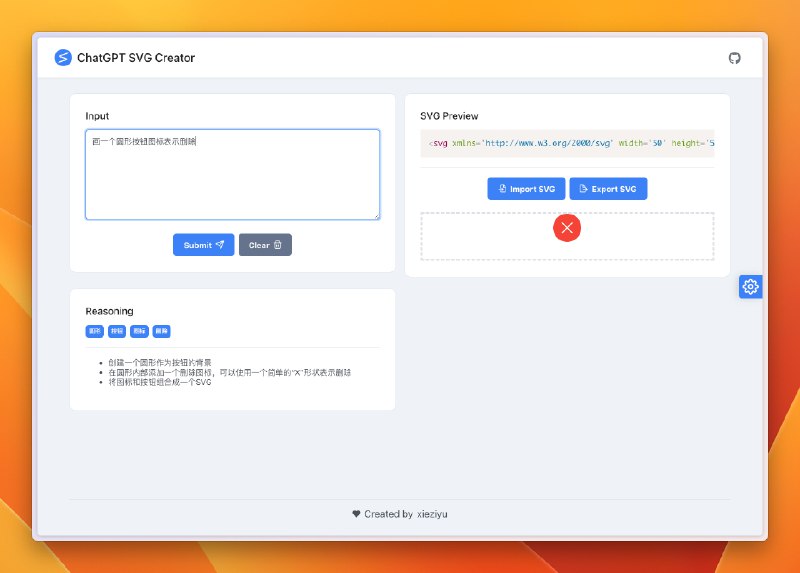Click the 'Created by' footer text

point(388,514)
